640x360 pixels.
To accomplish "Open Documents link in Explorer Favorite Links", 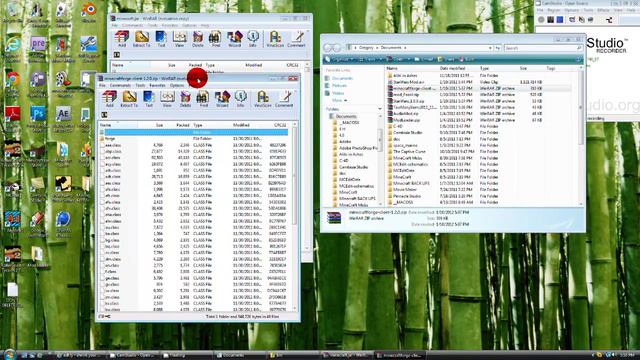I will [x=342, y=78].
